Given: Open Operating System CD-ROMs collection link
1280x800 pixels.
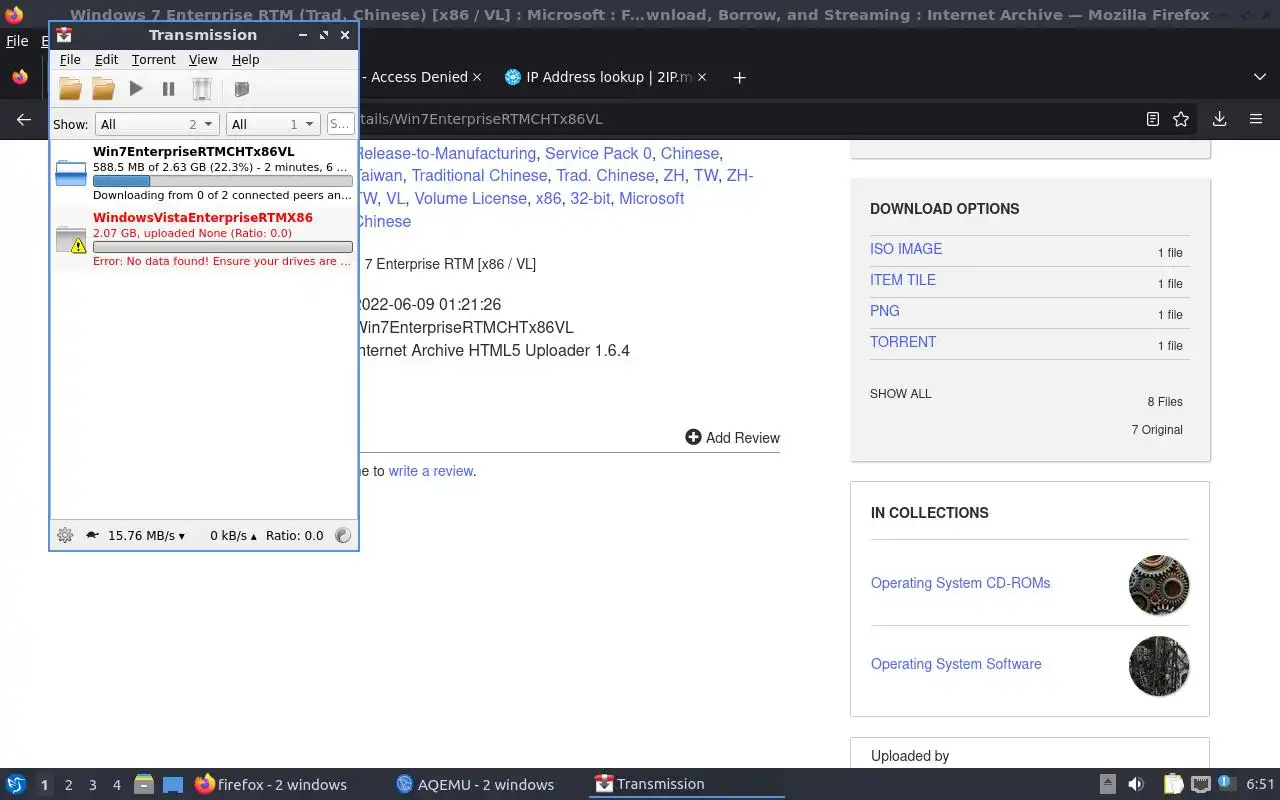Looking at the screenshot, I should tap(960, 583).
